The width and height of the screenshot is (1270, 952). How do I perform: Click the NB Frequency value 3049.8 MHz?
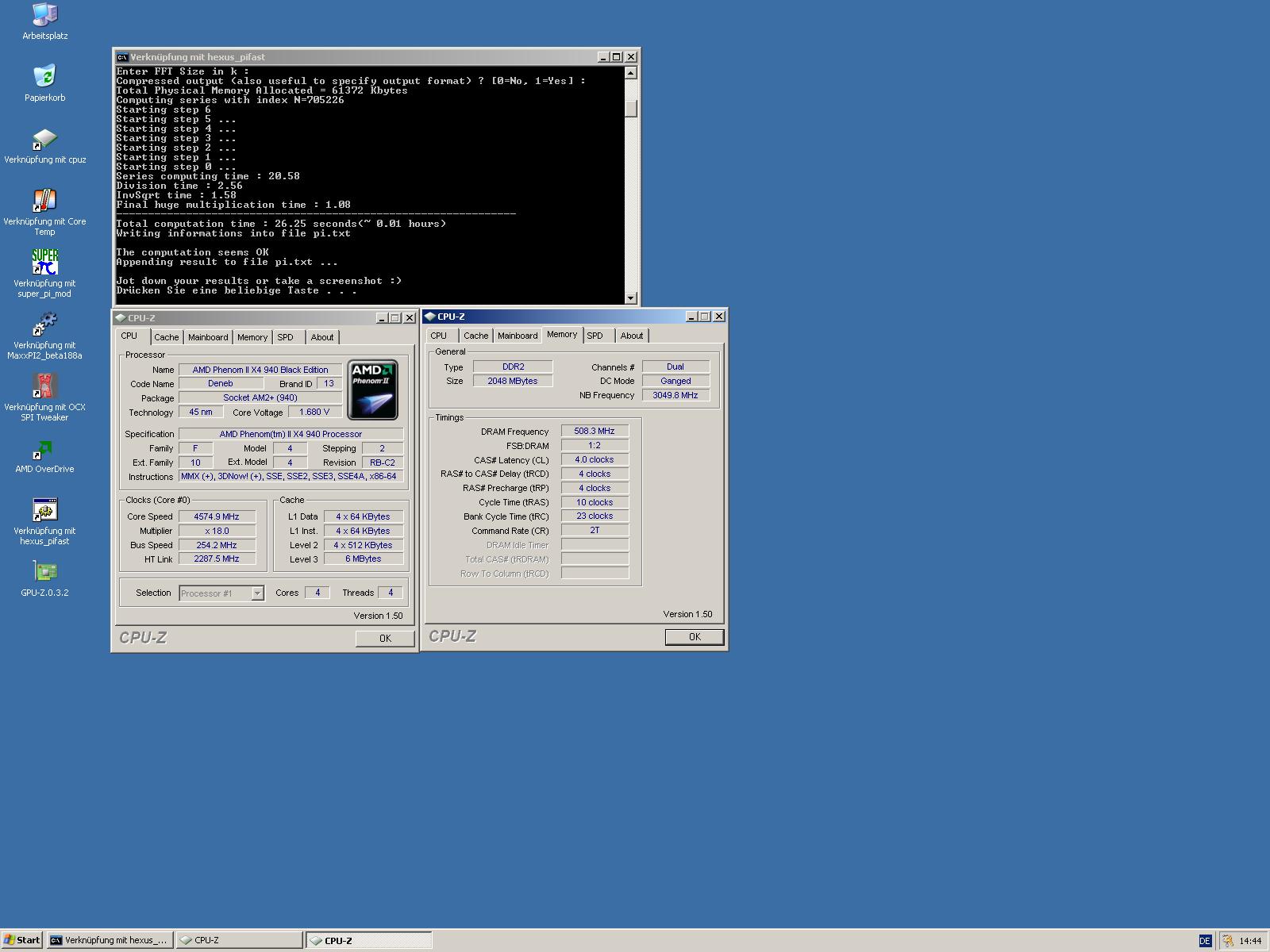pos(675,395)
